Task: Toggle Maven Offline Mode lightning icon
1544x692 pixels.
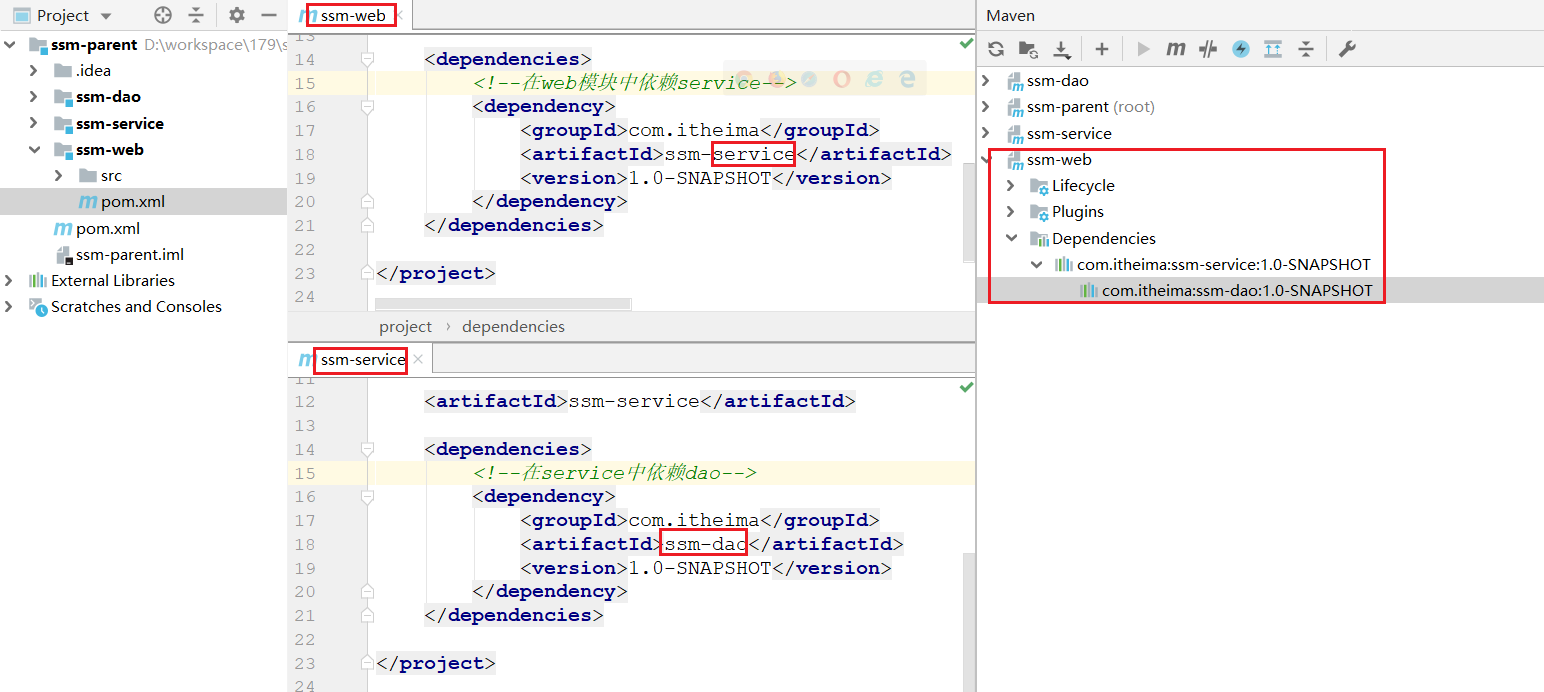Action: pos(1241,49)
